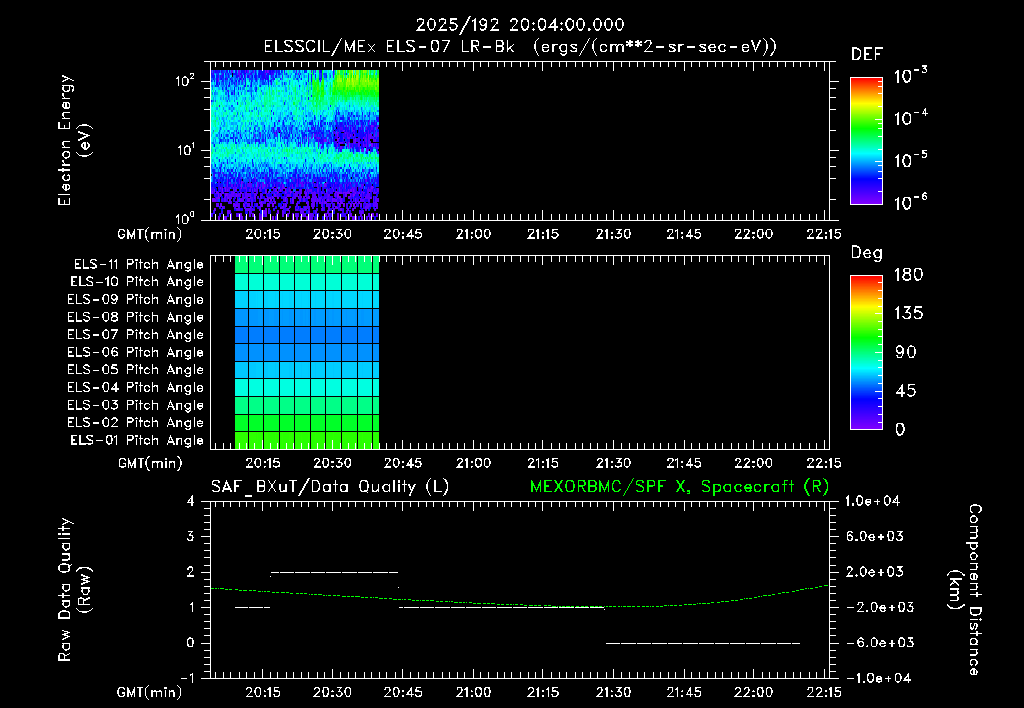Image resolution: width=1024 pixels, height=708 pixels.
Task: Click the electron energy spectrogram data
Action: pos(295,144)
